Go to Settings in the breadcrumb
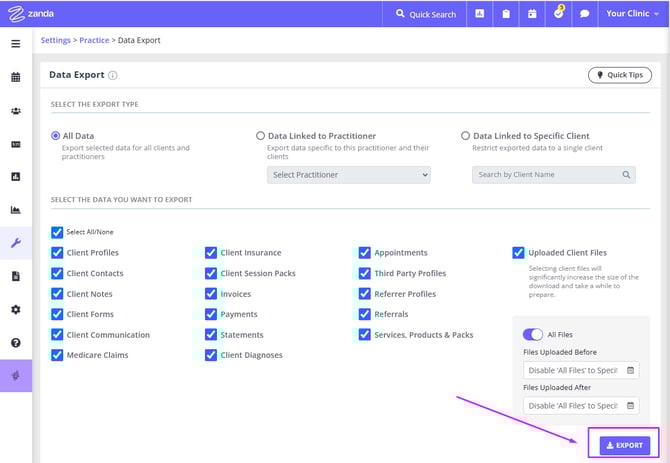Viewport: 670px width, 463px height. click(56, 40)
